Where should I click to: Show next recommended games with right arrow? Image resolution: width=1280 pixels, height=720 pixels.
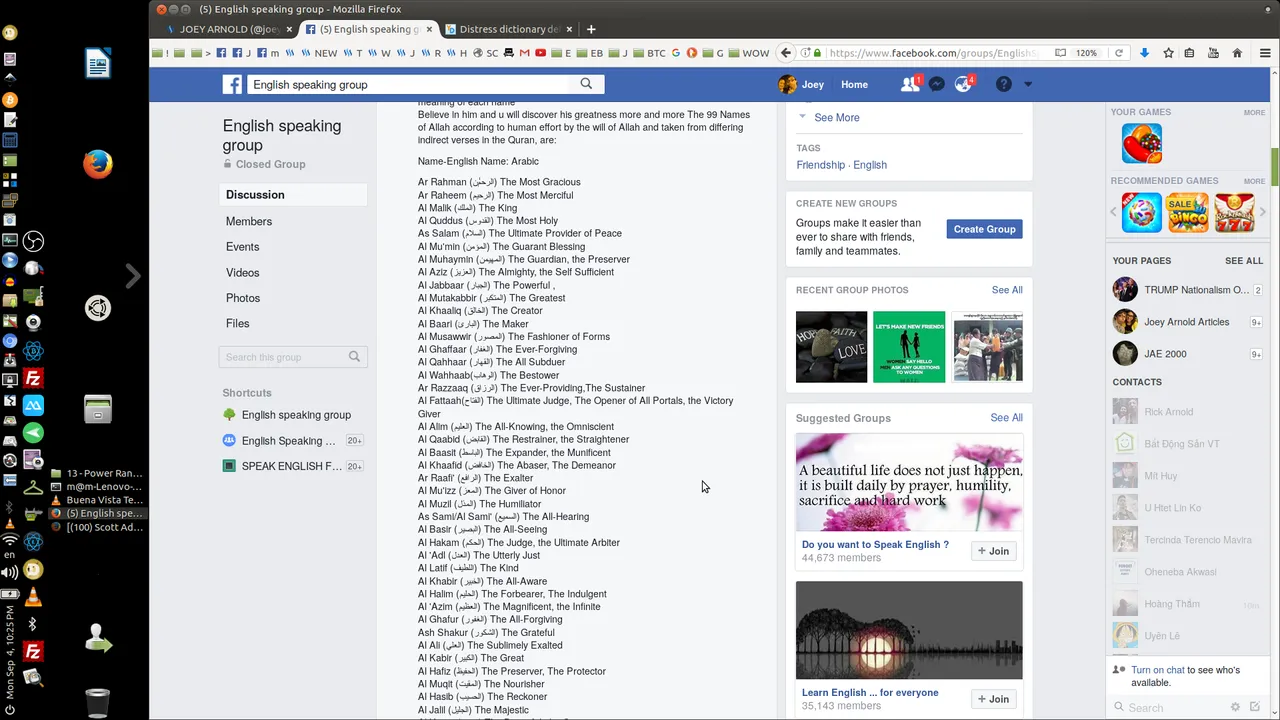[1263, 212]
